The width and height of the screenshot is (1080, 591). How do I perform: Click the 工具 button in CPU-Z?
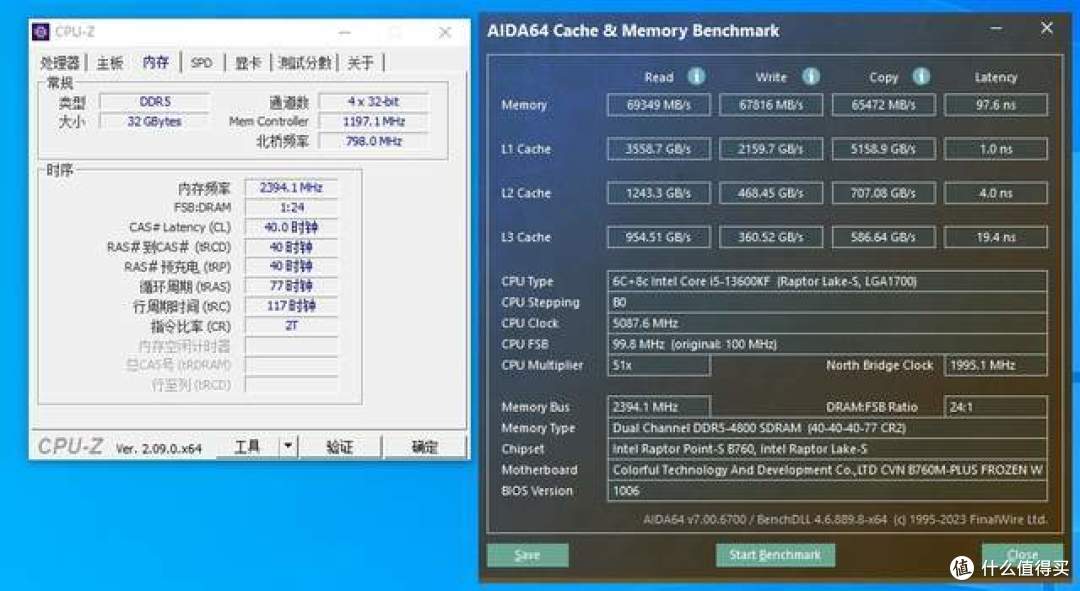pos(247,446)
